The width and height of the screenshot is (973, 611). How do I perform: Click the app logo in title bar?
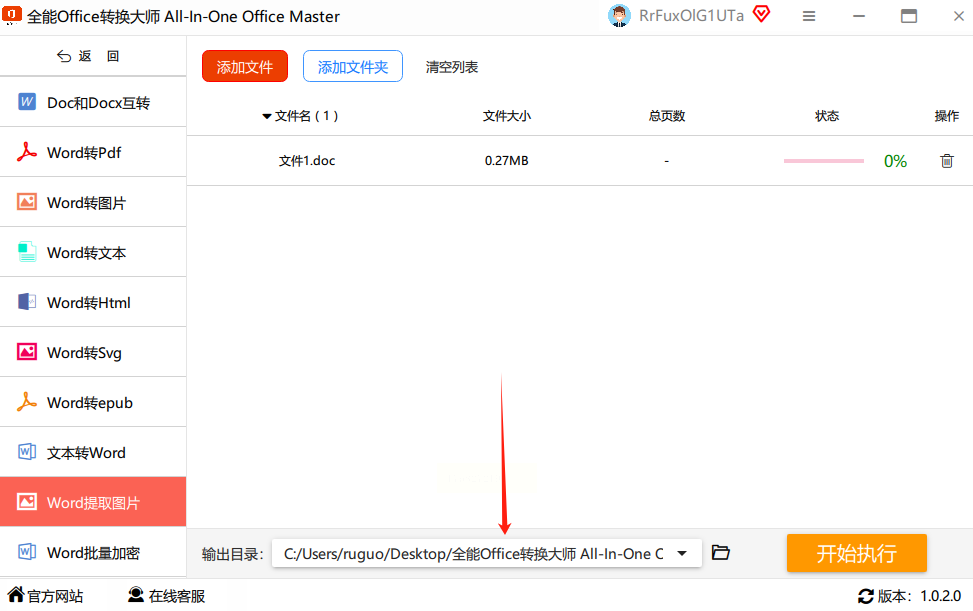(12, 16)
